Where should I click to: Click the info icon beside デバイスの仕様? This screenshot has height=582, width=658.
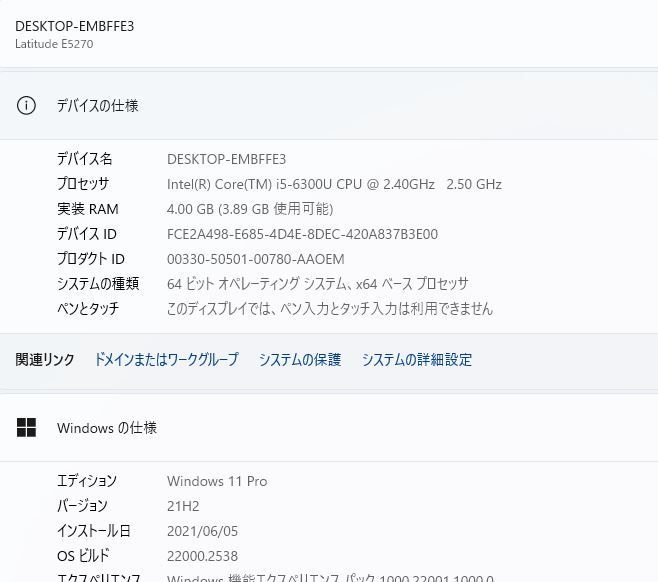(26, 105)
